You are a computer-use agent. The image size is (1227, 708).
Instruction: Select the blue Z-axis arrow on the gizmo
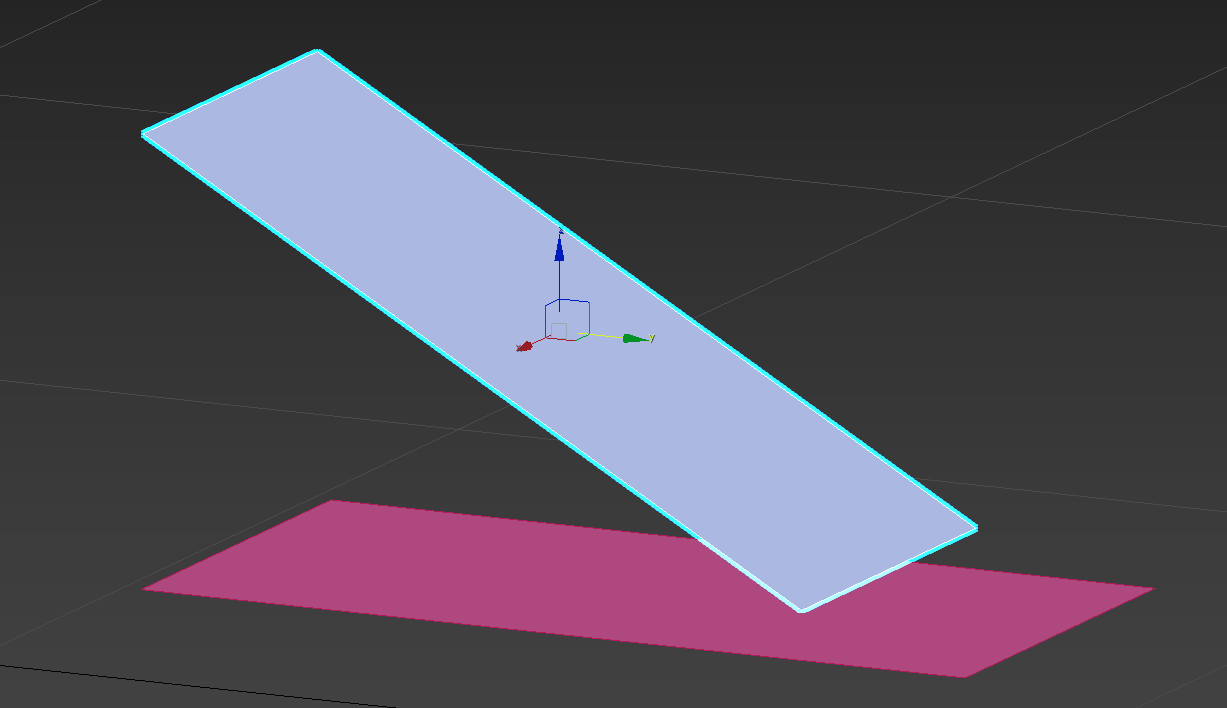[559, 250]
